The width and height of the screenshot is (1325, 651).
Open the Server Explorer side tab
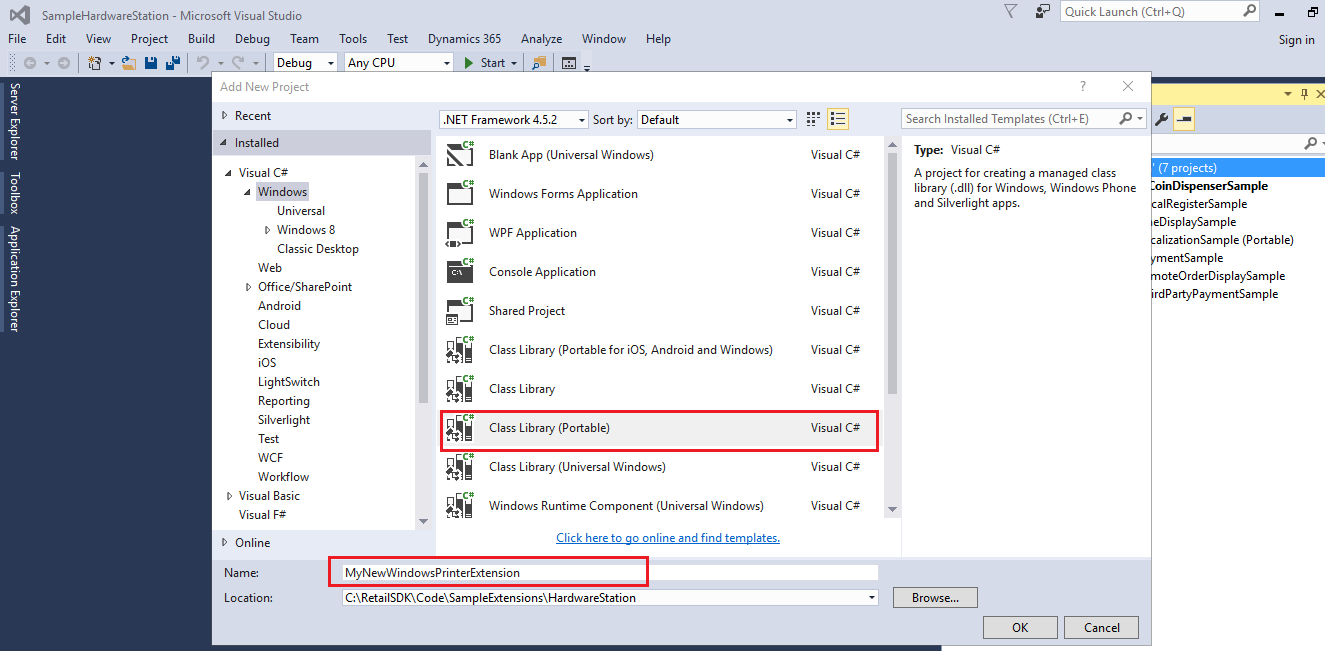(x=15, y=121)
